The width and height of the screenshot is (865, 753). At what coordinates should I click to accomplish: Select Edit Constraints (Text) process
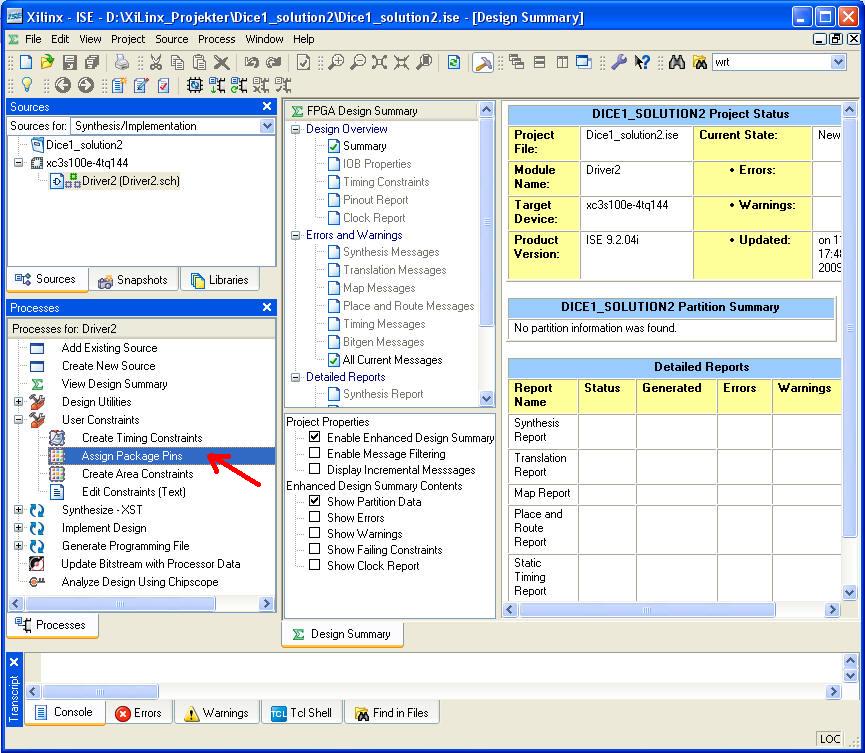tap(134, 492)
